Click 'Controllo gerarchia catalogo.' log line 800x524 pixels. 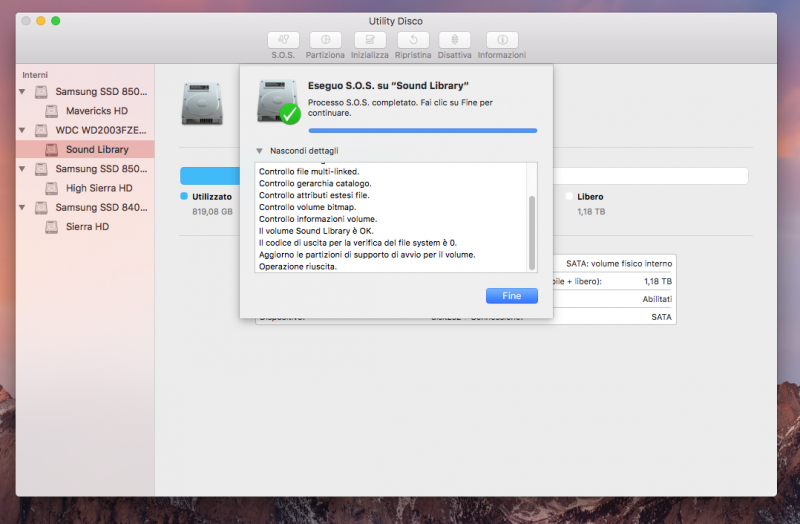pyautogui.click(x=315, y=184)
